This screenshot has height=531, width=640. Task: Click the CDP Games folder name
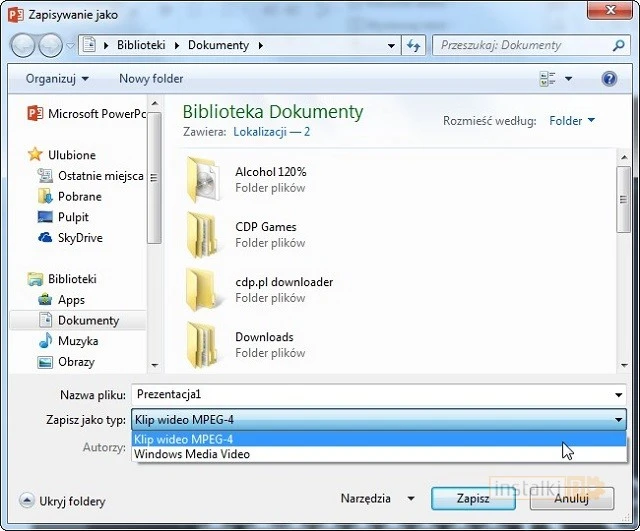(266, 227)
